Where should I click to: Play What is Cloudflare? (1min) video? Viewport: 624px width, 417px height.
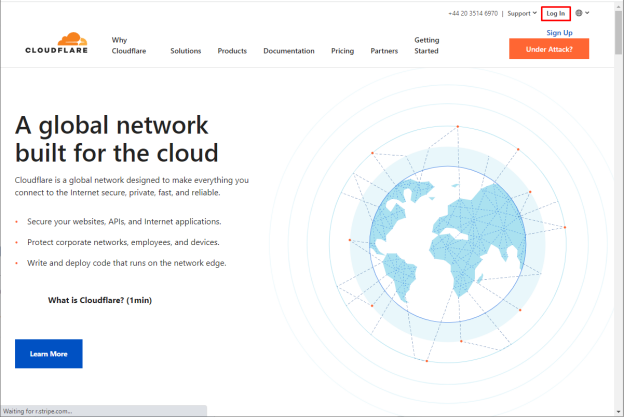point(99,300)
